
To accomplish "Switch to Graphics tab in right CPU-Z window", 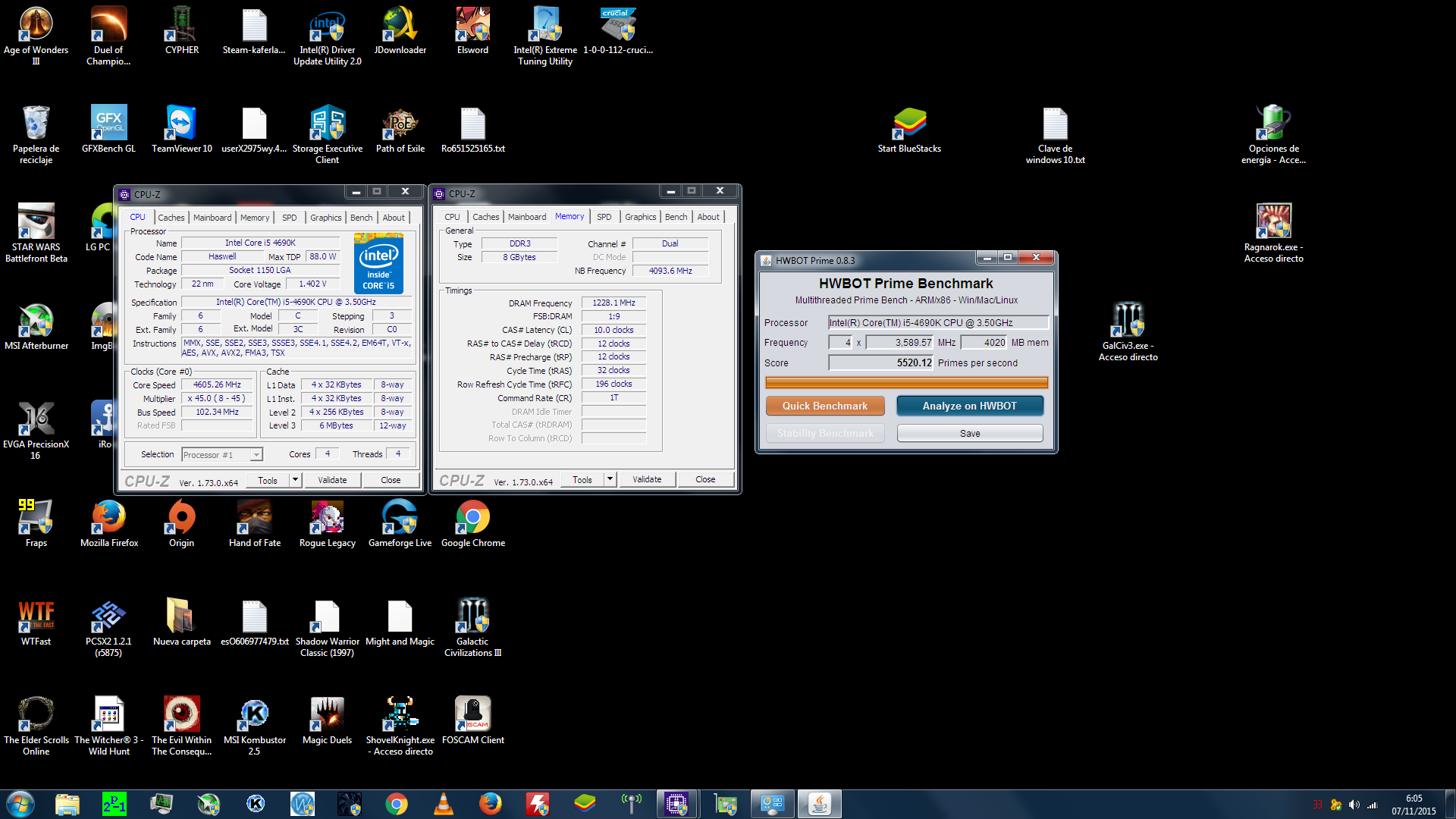I will [640, 217].
